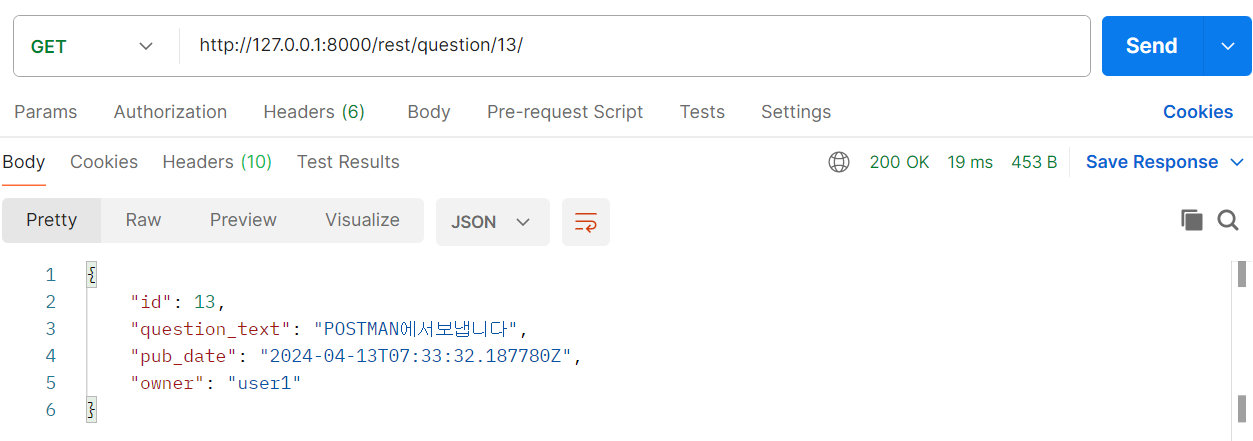Send the request

pos(1152,46)
